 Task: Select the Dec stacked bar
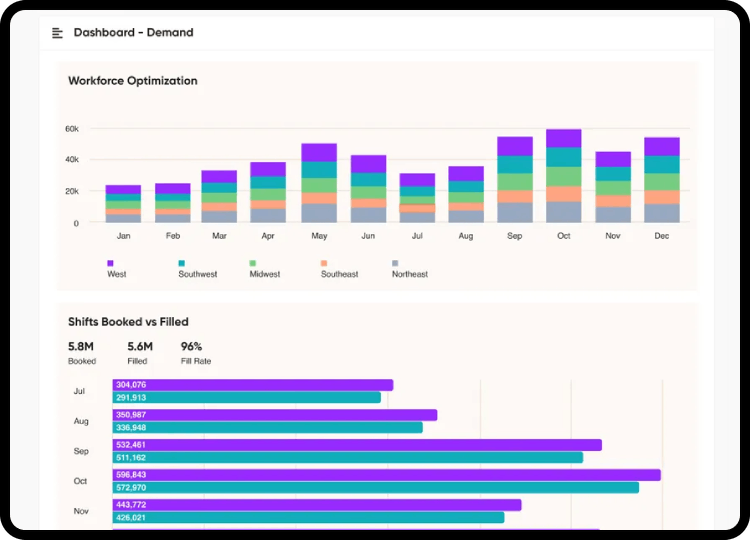click(x=662, y=180)
